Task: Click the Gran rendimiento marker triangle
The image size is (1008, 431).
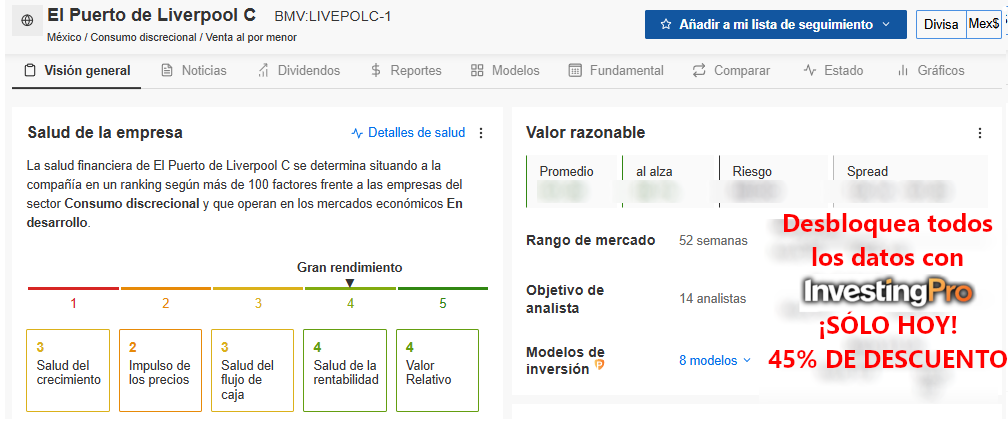Action: point(350,283)
